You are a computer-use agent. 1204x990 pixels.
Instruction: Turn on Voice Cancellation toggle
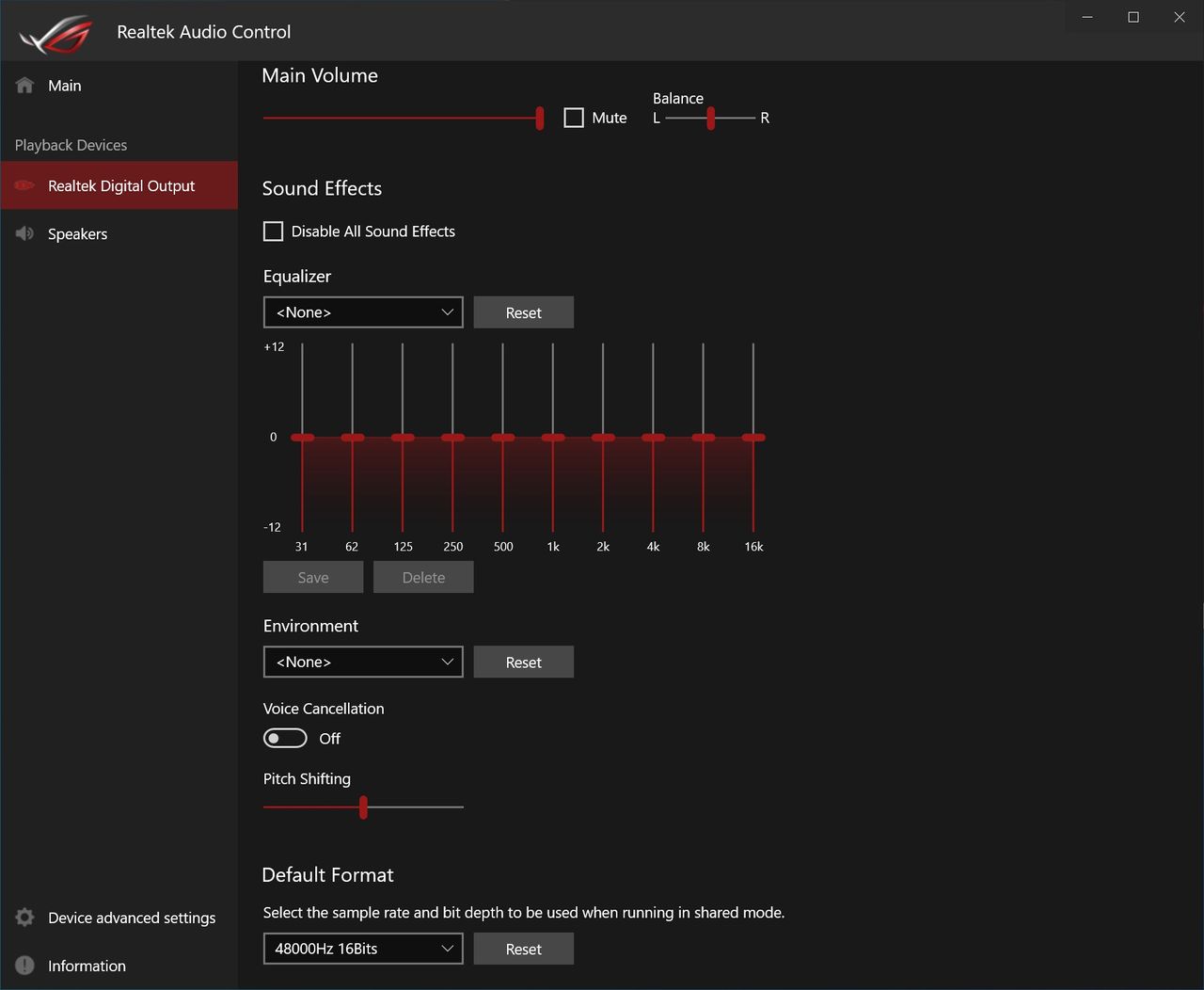coord(285,738)
